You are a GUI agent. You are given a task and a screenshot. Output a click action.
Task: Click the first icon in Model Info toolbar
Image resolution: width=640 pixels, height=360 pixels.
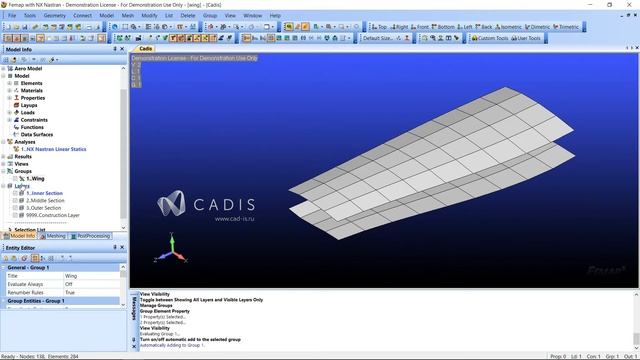[x=6, y=60]
